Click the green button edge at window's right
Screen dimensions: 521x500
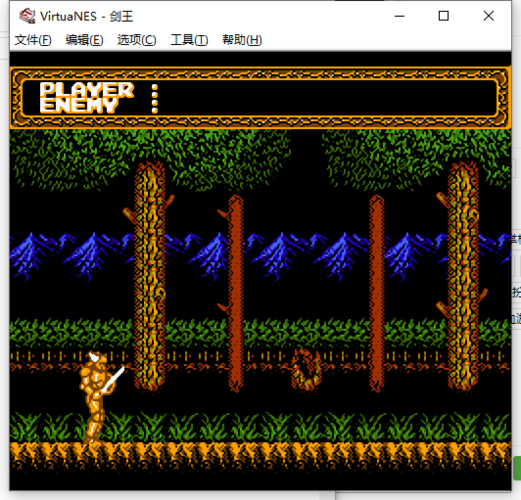click(x=517, y=468)
